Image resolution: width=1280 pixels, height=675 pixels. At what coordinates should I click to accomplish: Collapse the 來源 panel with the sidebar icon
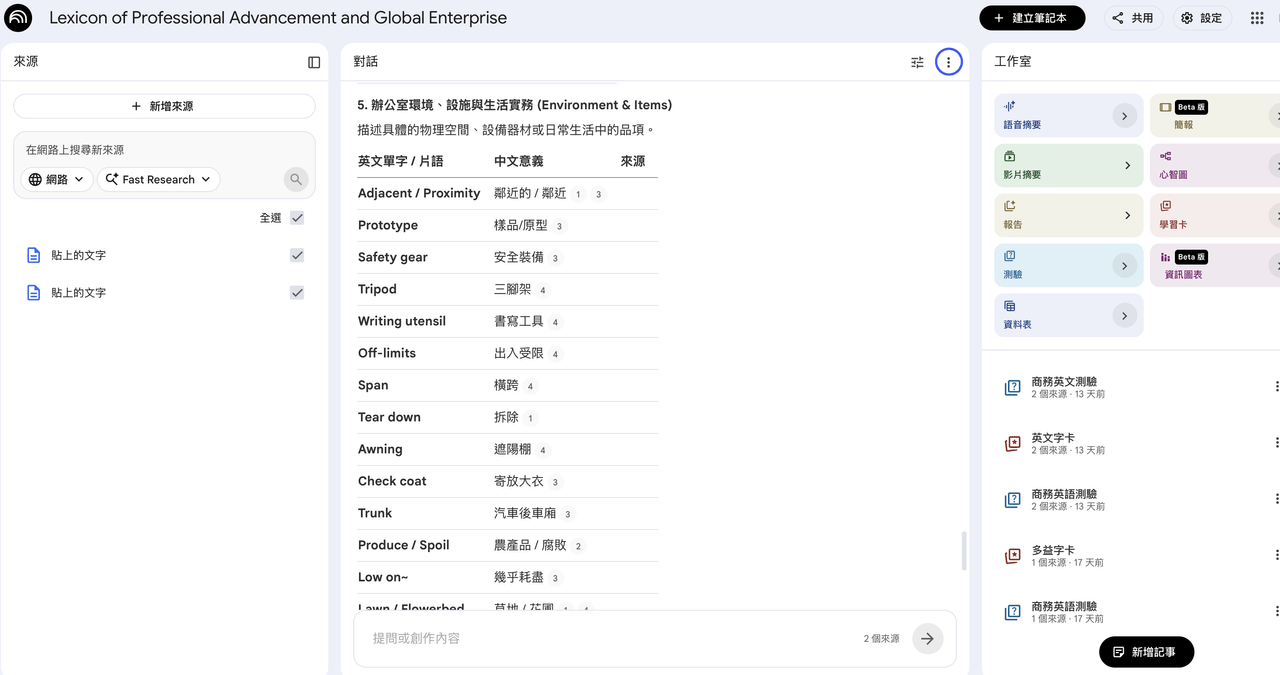point(314,62)
